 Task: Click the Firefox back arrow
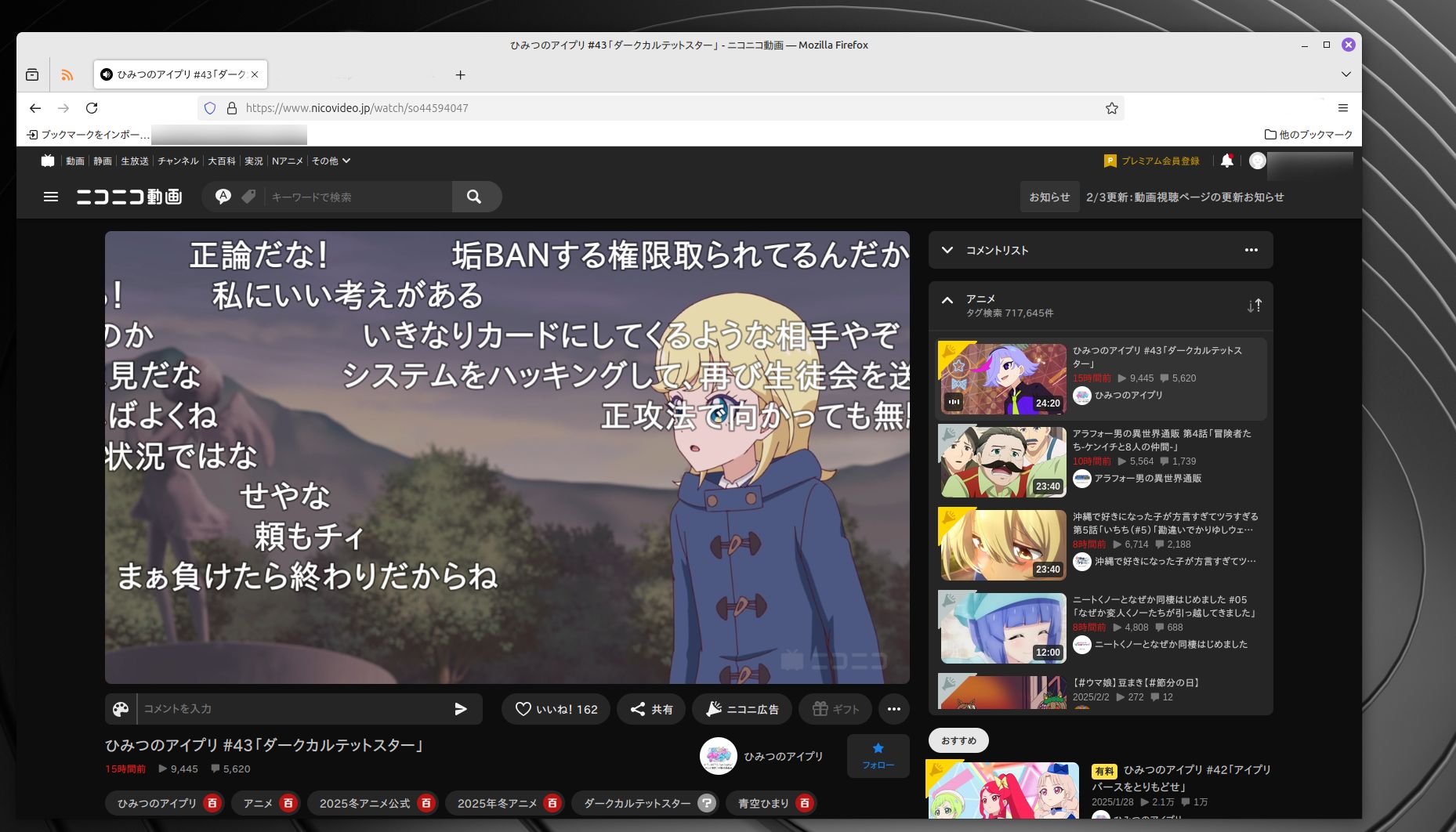pos(35,108)
